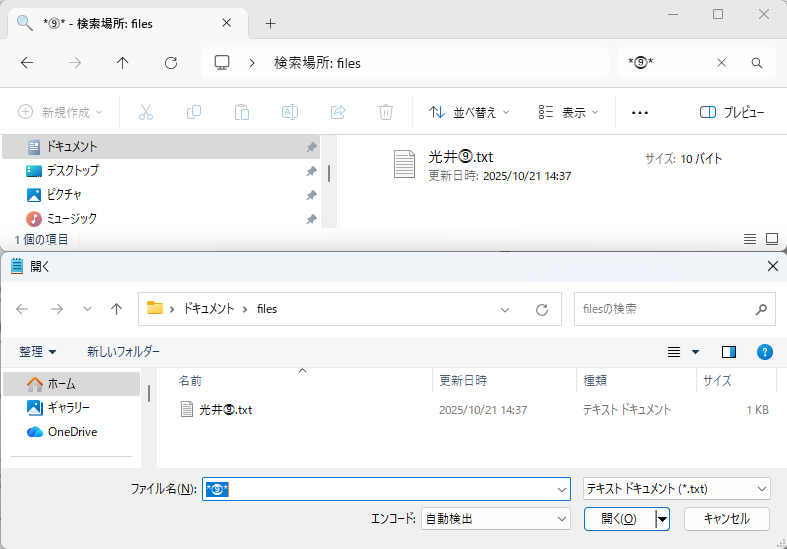
Task: Switch to large icons view using the Explorer status bar icon
Action: [772, 239]
